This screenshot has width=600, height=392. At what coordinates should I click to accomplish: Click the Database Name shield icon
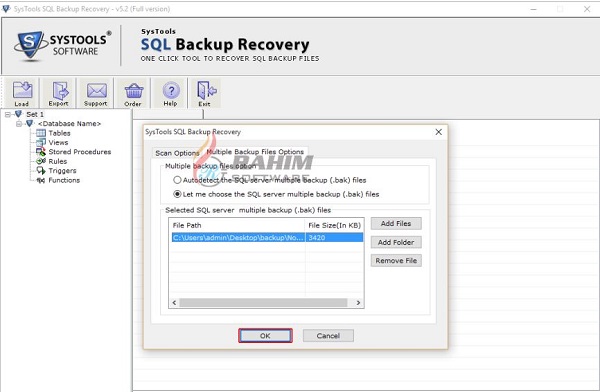click(29, 123)
